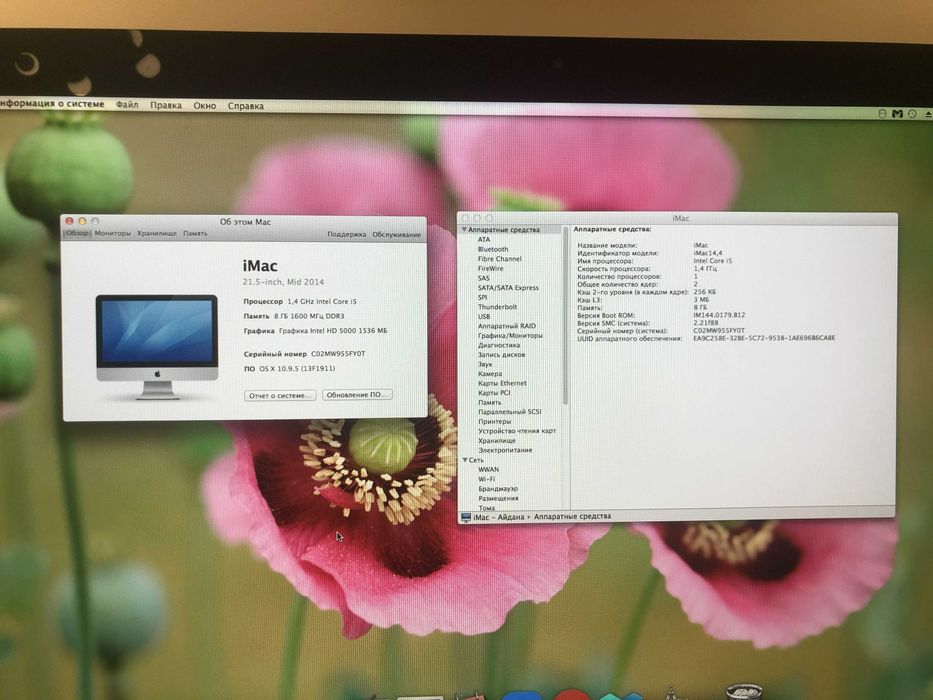Select Сеть in the sidebar
933x700 pixels.
click(476, 460)
